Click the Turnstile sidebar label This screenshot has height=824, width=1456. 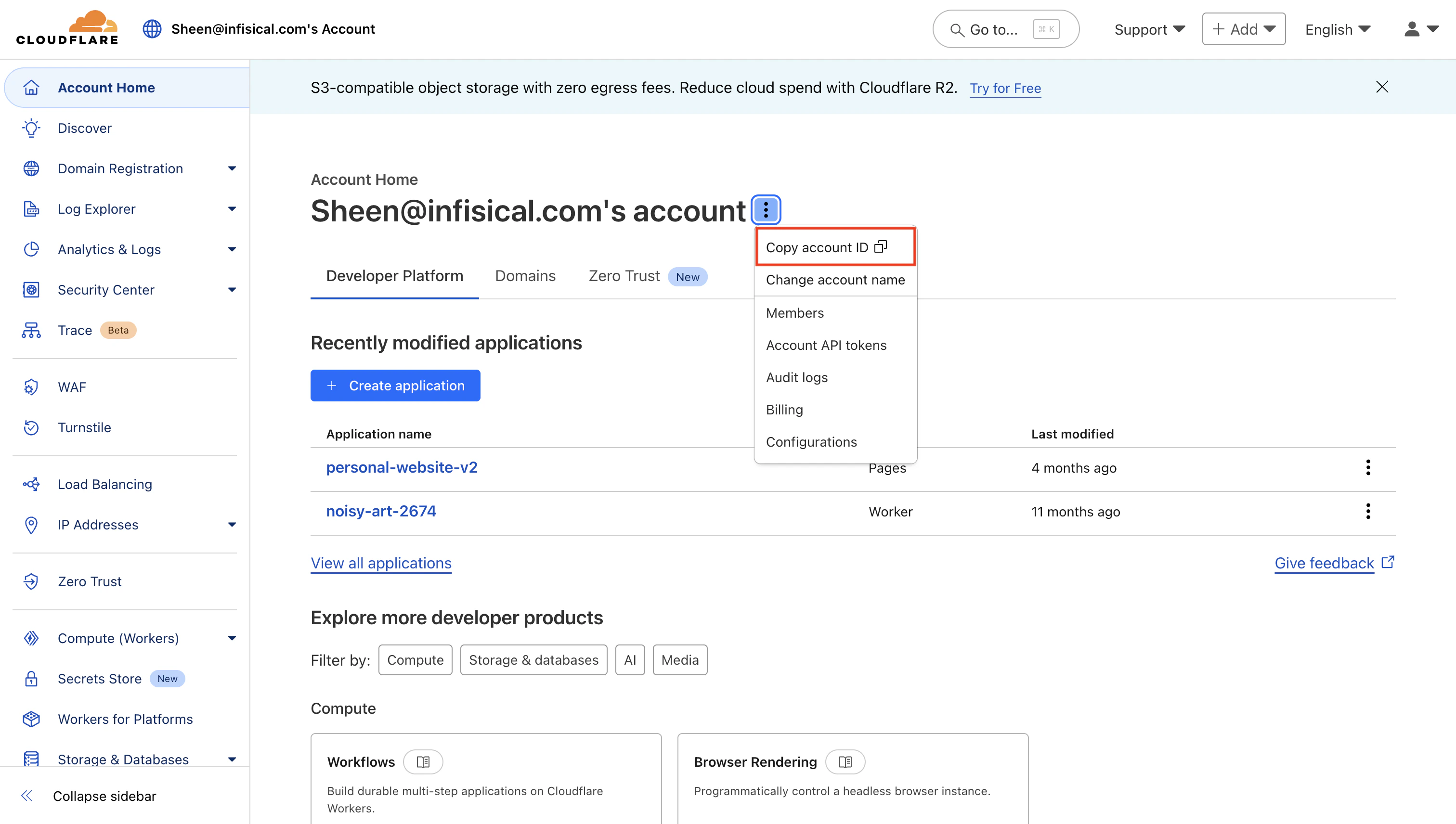tap(84, 427)
